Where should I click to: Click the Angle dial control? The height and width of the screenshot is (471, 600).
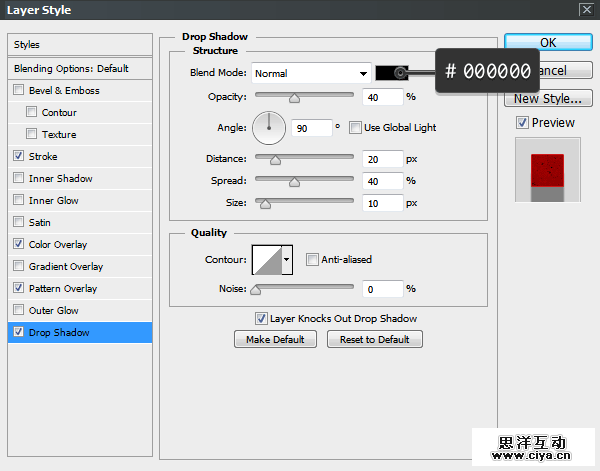[x=268, y=127]
